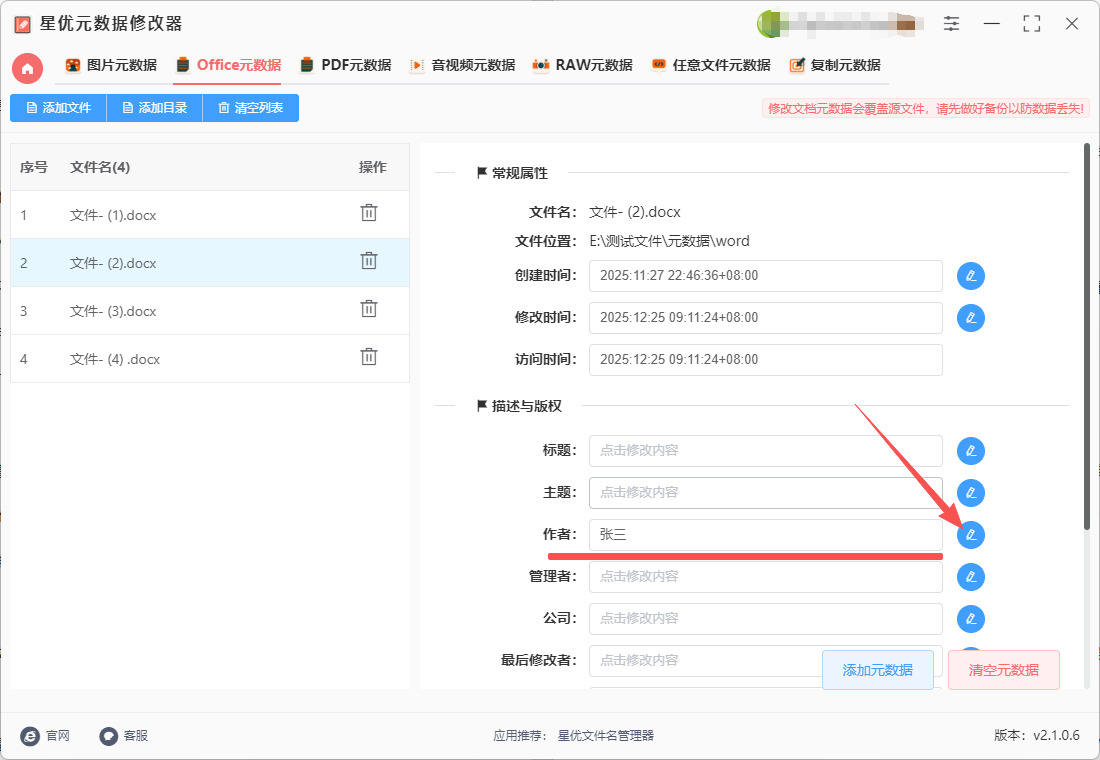Open the 图片元数据 tab

point(112,65)
